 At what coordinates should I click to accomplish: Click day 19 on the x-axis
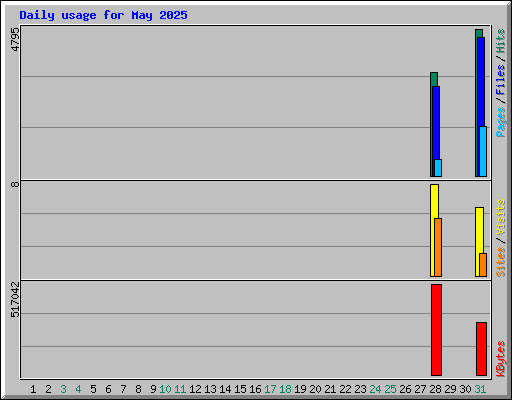click(300, 389)
